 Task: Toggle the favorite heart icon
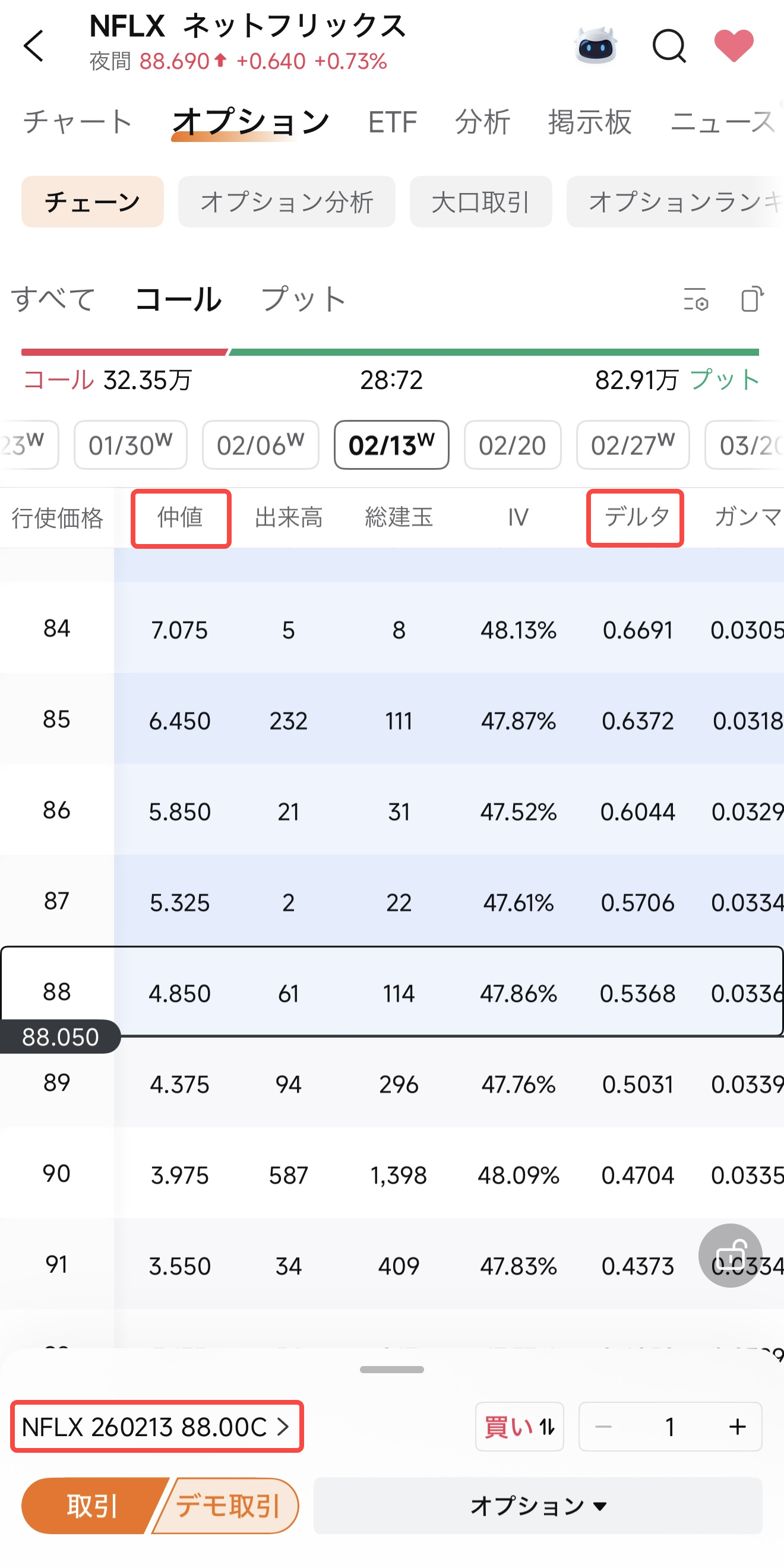734,46
